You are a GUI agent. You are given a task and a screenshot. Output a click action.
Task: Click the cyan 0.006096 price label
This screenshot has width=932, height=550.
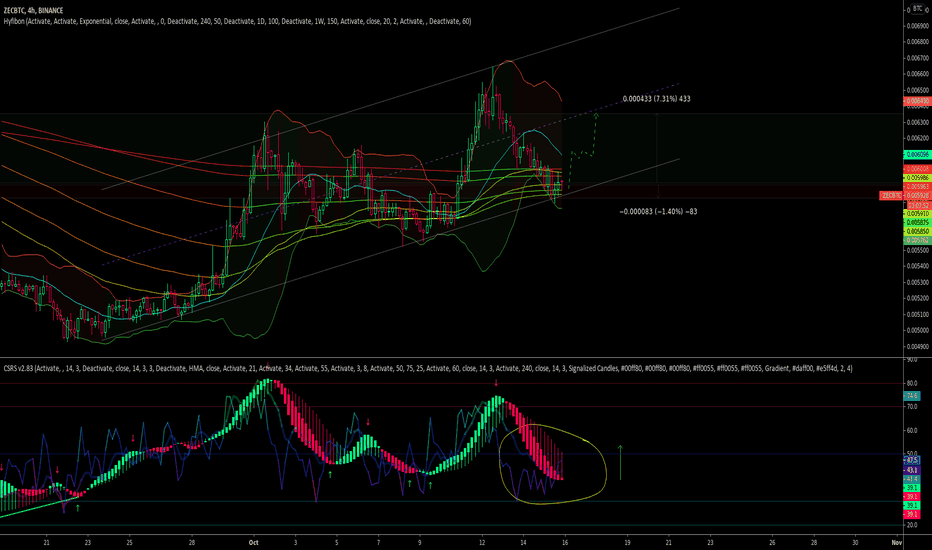point(917,155)
